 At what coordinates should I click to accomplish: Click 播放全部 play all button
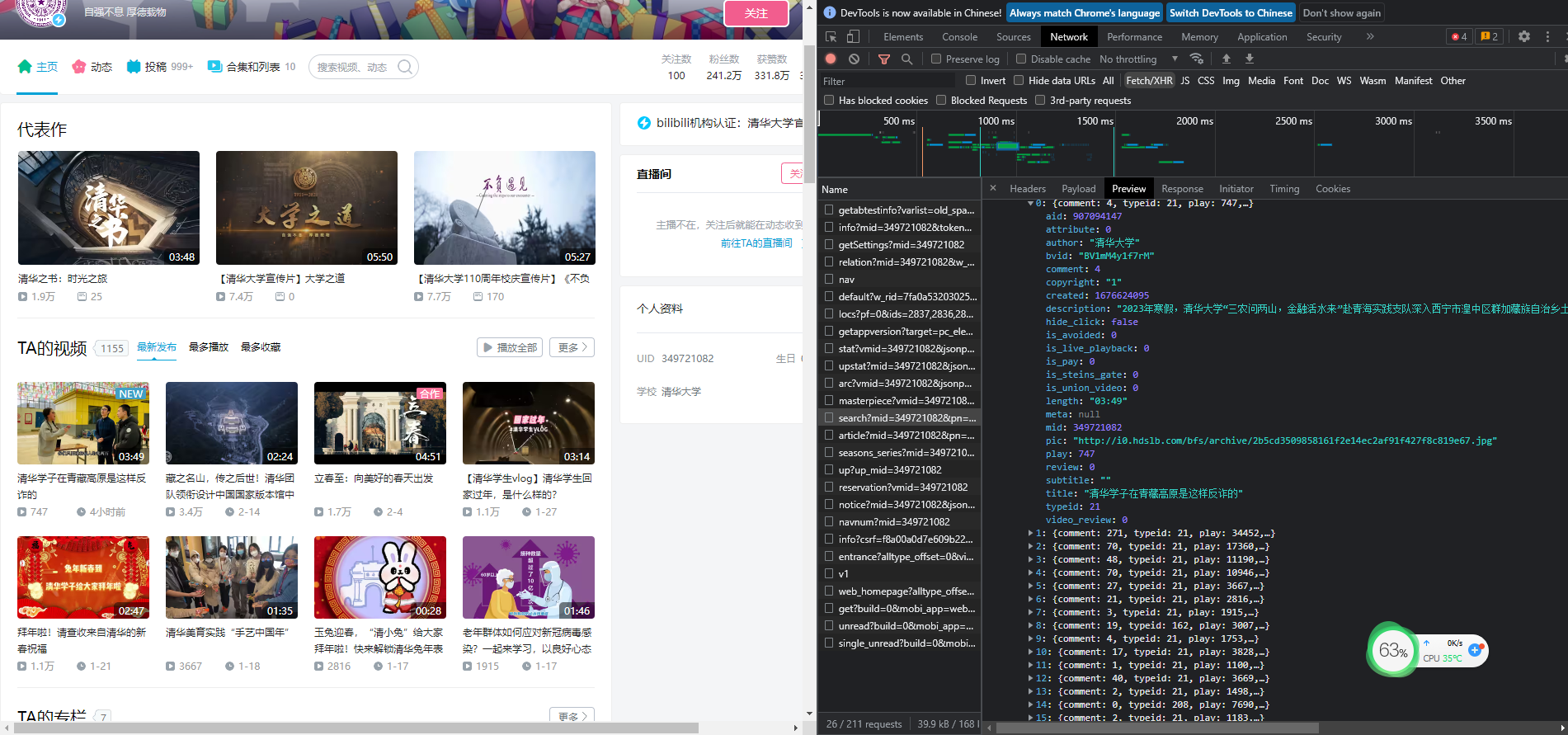pos(509,347)
